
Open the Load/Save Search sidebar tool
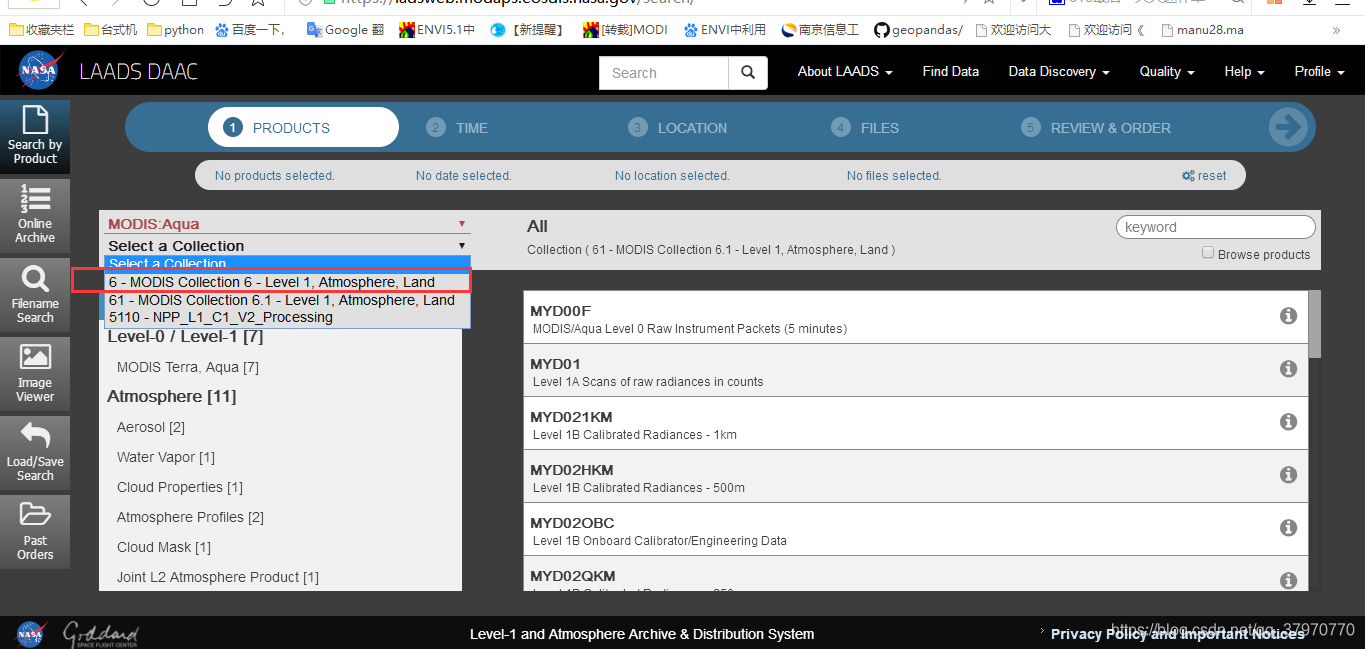pyautogui.click(x=35, y=453)
